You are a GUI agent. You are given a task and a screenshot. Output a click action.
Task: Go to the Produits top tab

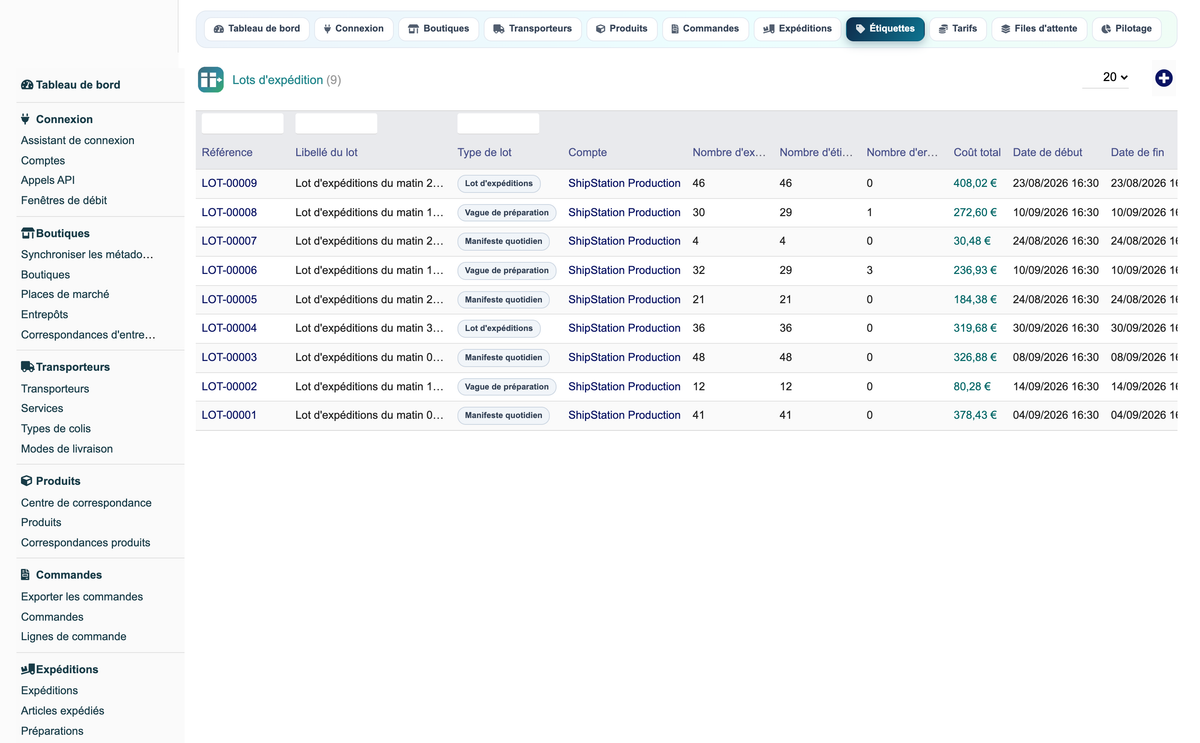click(622, 29)
